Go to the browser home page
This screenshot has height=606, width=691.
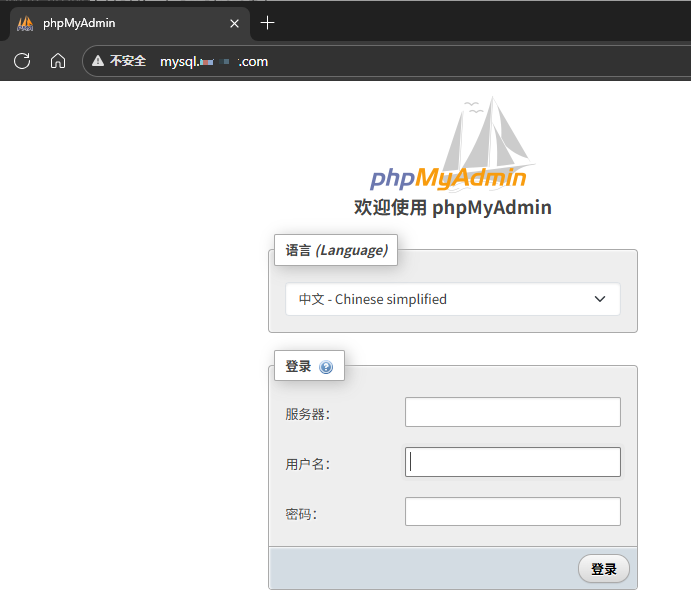[x=58, y=61]
